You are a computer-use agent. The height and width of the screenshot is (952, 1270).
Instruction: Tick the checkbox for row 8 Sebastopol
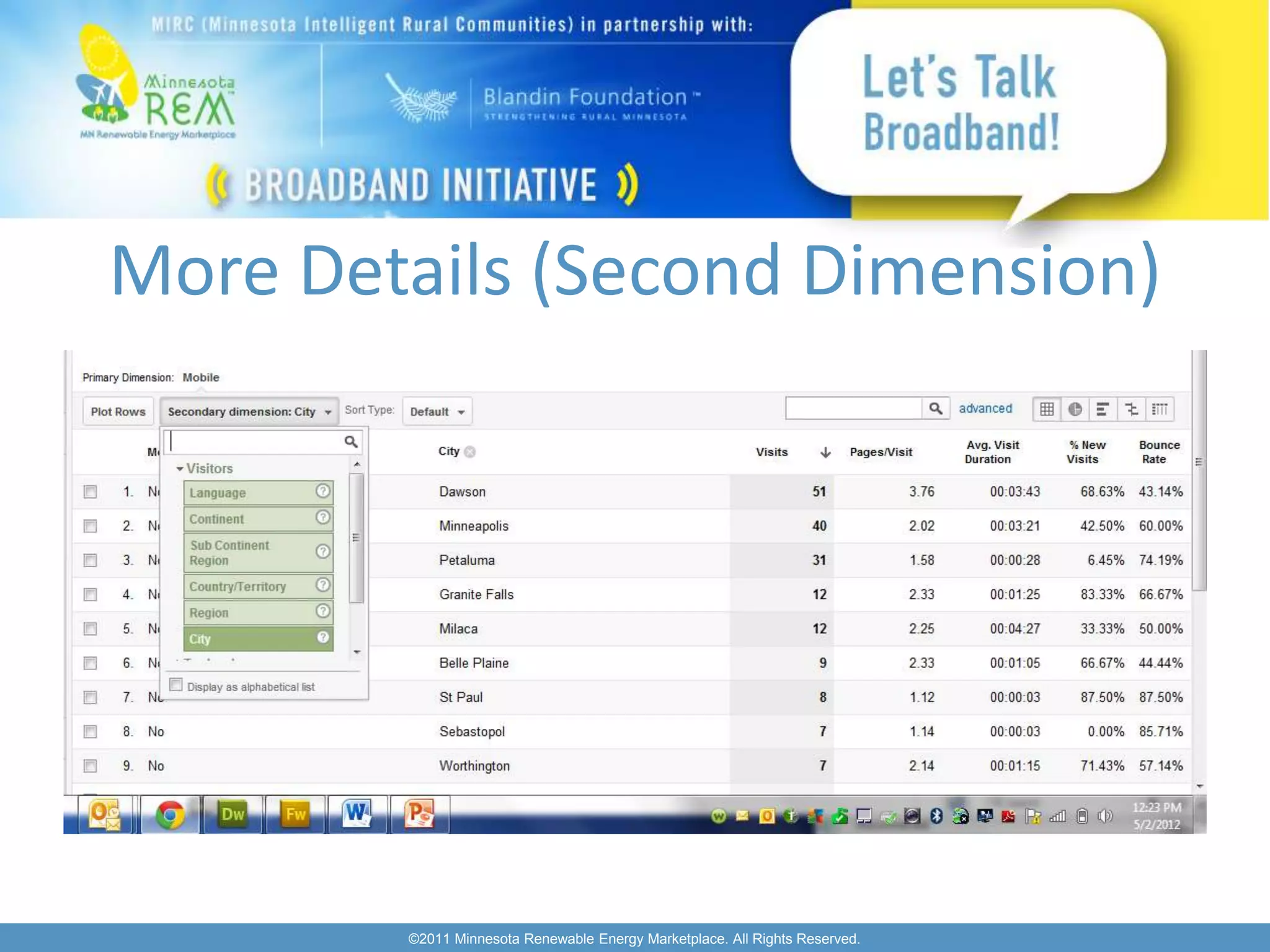(91, 732)
